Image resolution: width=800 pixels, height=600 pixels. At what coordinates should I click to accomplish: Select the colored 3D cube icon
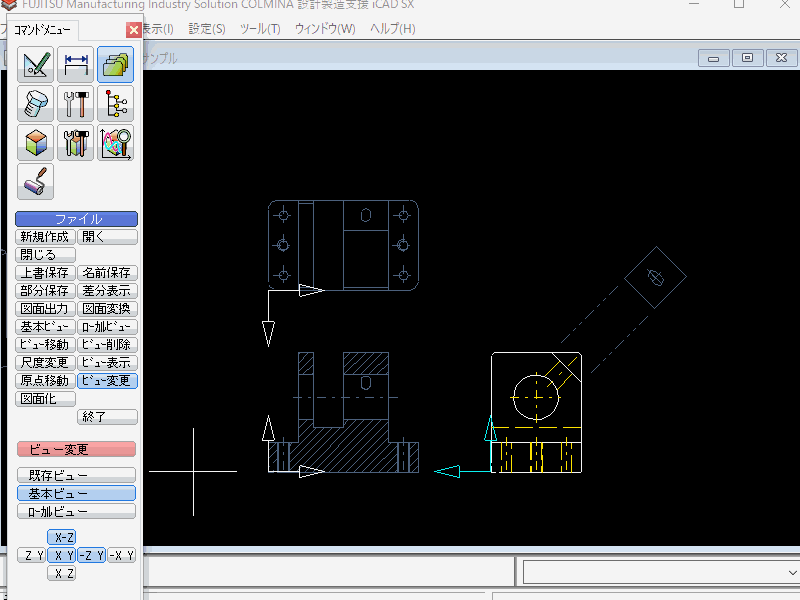pos(36,143)
